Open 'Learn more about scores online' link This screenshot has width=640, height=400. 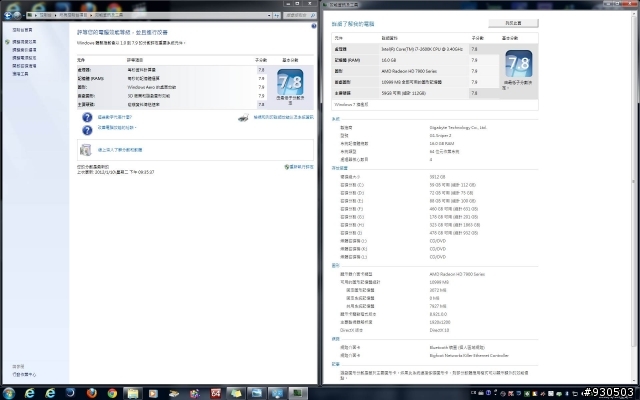(120, 150)
